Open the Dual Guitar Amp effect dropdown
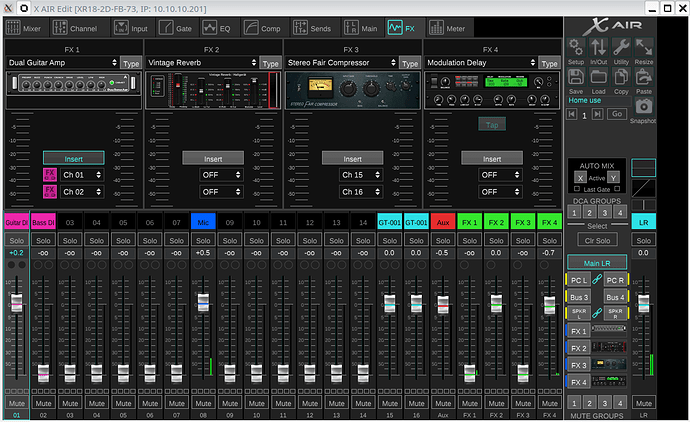690x422 pixels. coord(62,62)
